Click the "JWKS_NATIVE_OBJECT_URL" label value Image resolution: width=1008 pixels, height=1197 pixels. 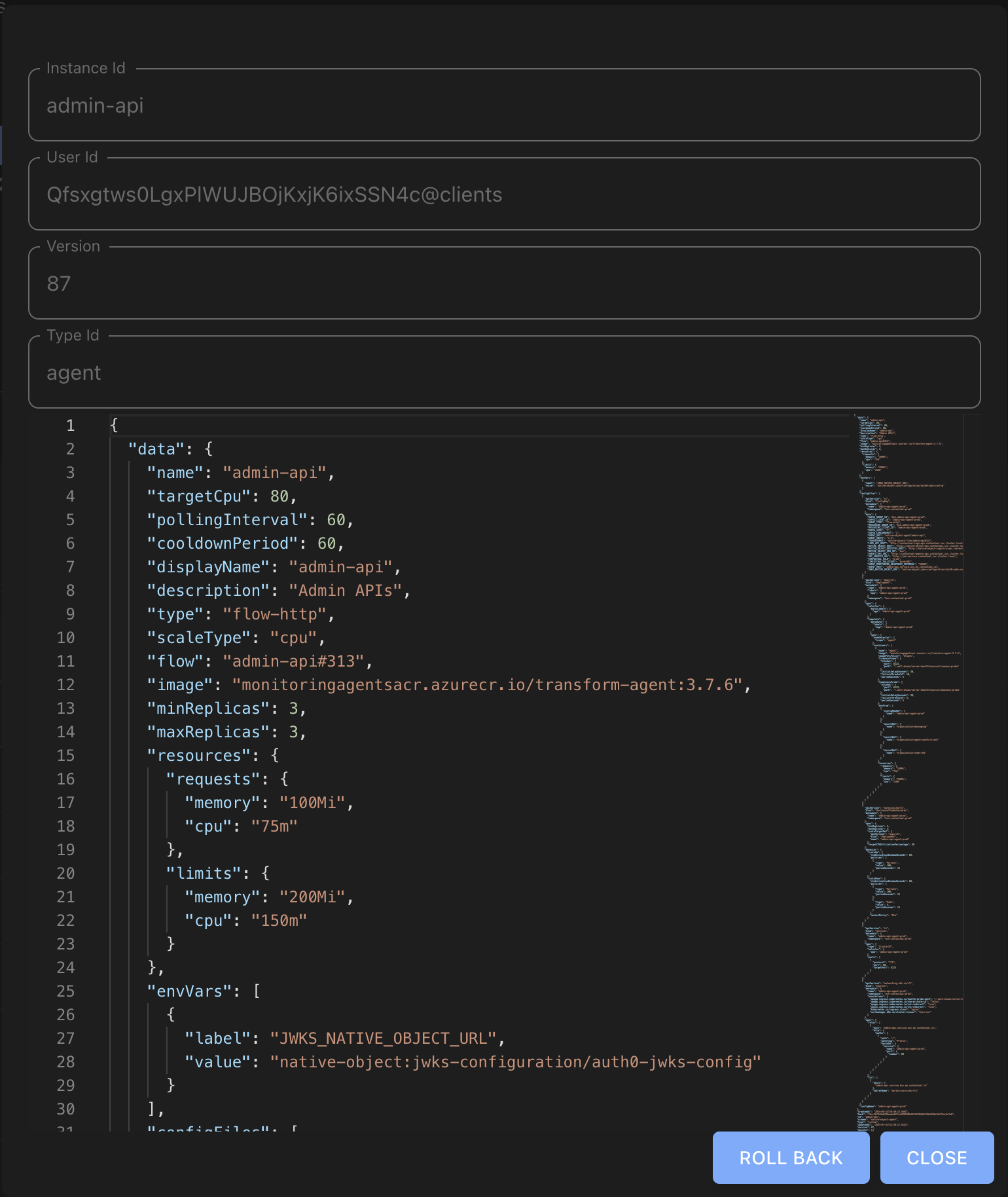point(383,1039)
